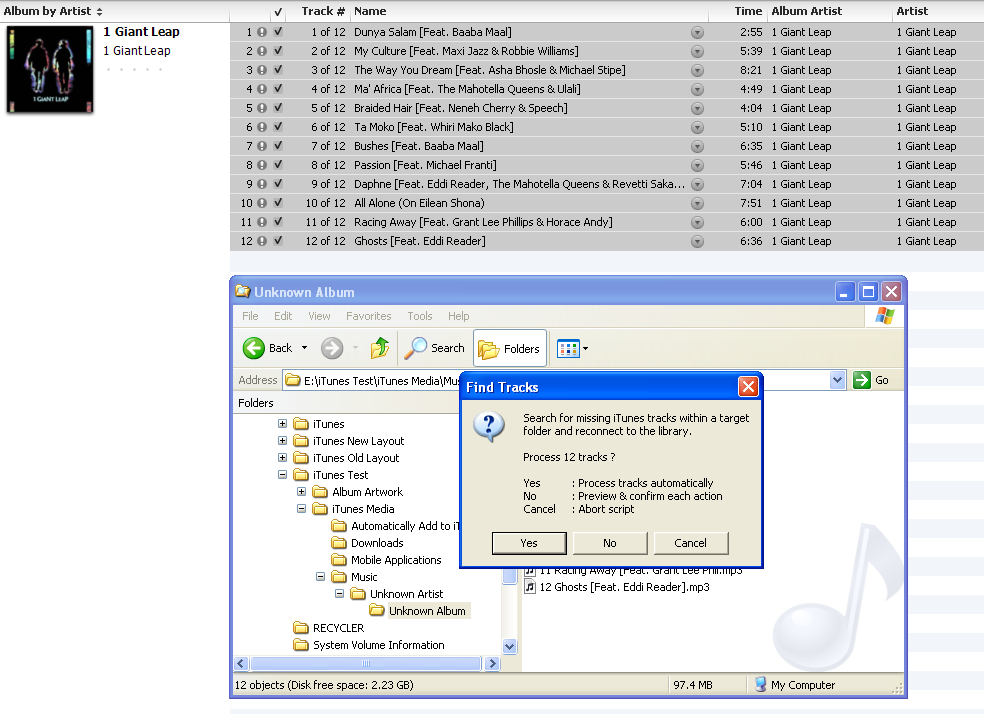Viewport: 984px width, 714px height.
Task: Sort by the Album by Artist header
Action: tap(53, 11)
